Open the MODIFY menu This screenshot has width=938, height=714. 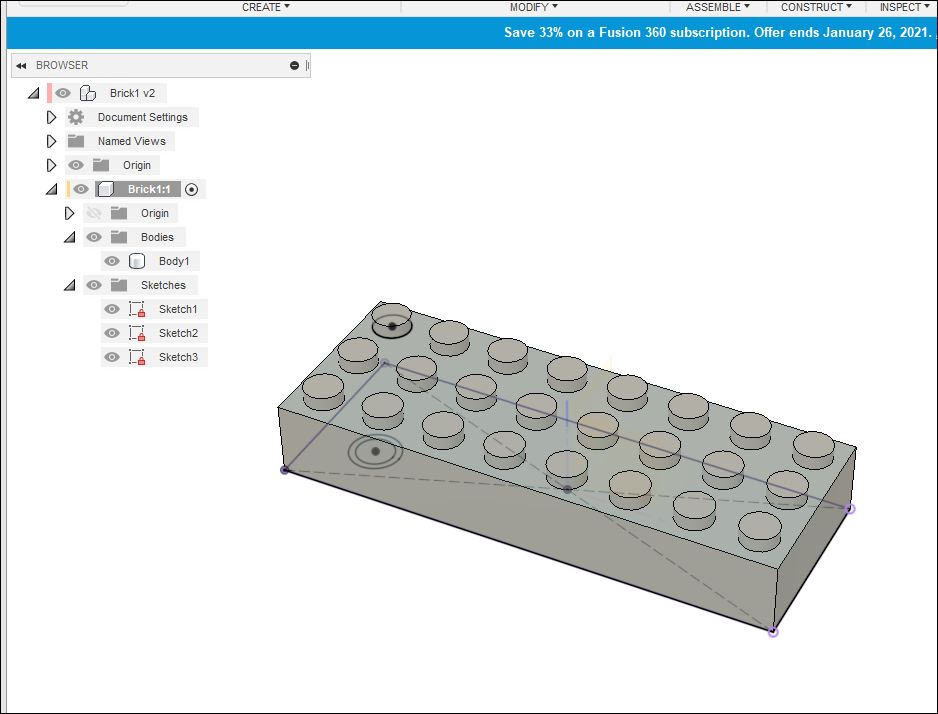(533, 7)
